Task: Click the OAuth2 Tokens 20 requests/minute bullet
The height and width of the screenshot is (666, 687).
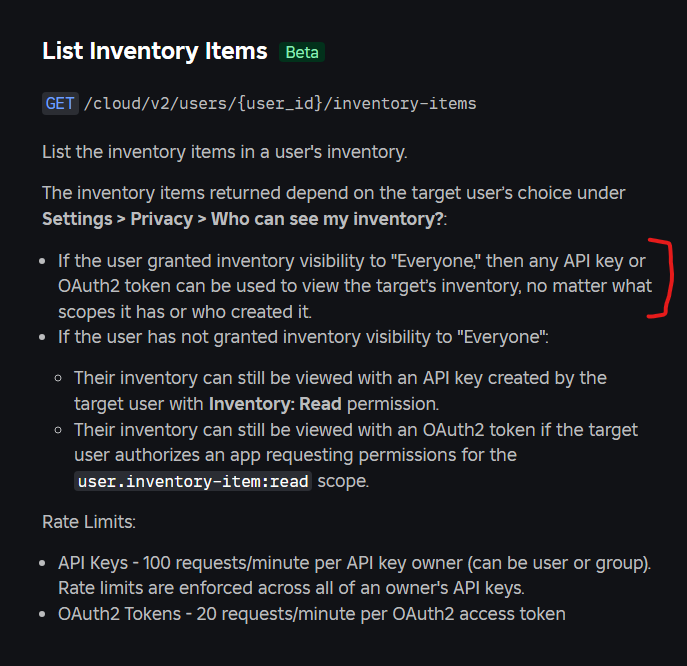Action: (311, 613)
